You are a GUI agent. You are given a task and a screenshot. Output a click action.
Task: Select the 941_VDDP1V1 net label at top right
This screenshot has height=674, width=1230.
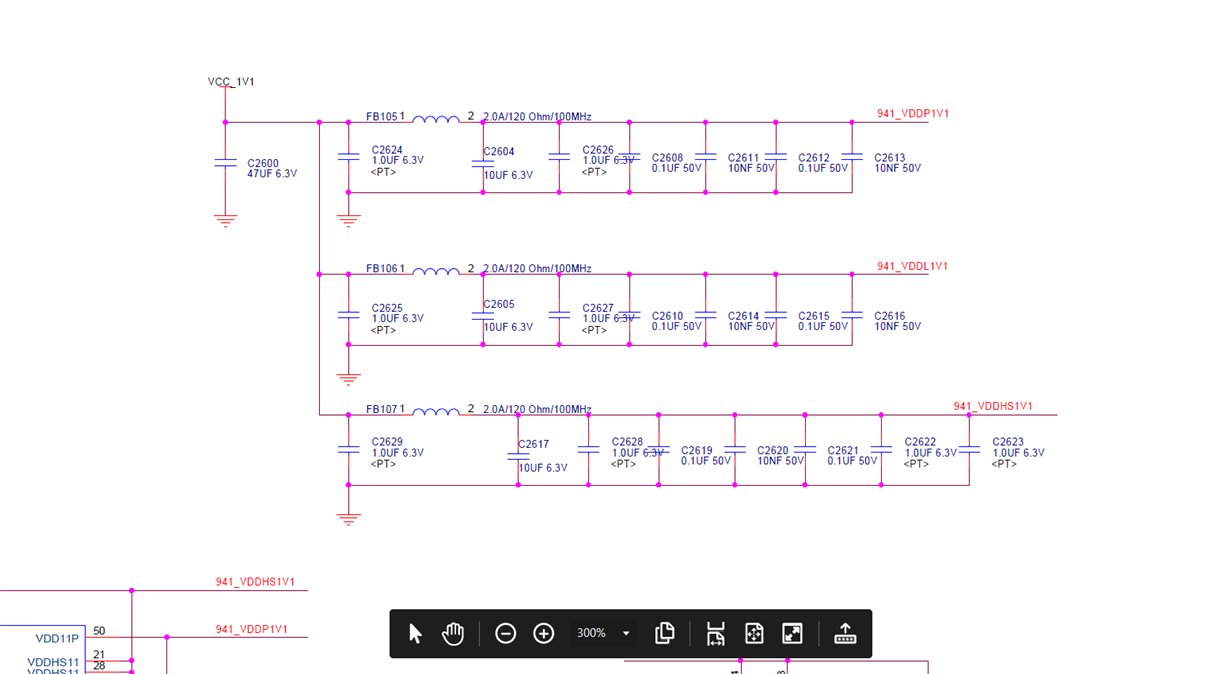(913, 114)
